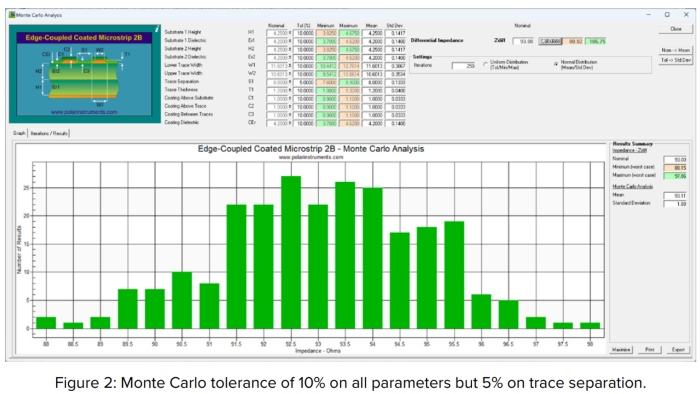The width and height of the screenshot is (700, 394).
Task: Click the Print button
Action: (x=650, y=350)
